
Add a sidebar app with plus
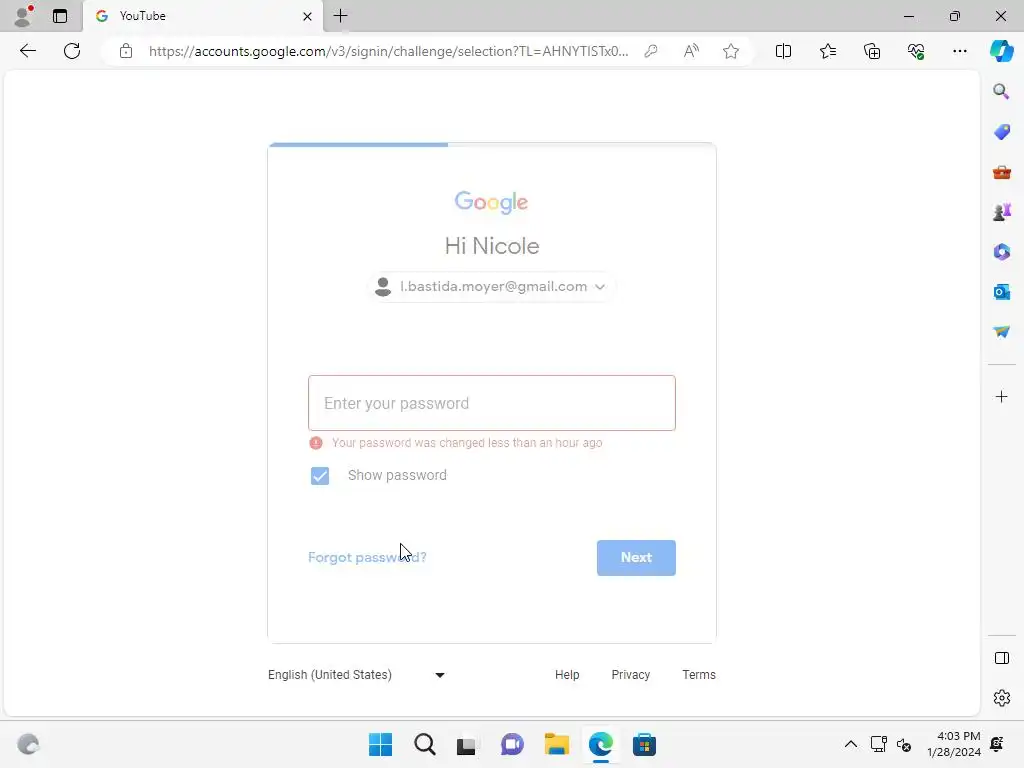pyautogui.click(x=1001, y=396)
